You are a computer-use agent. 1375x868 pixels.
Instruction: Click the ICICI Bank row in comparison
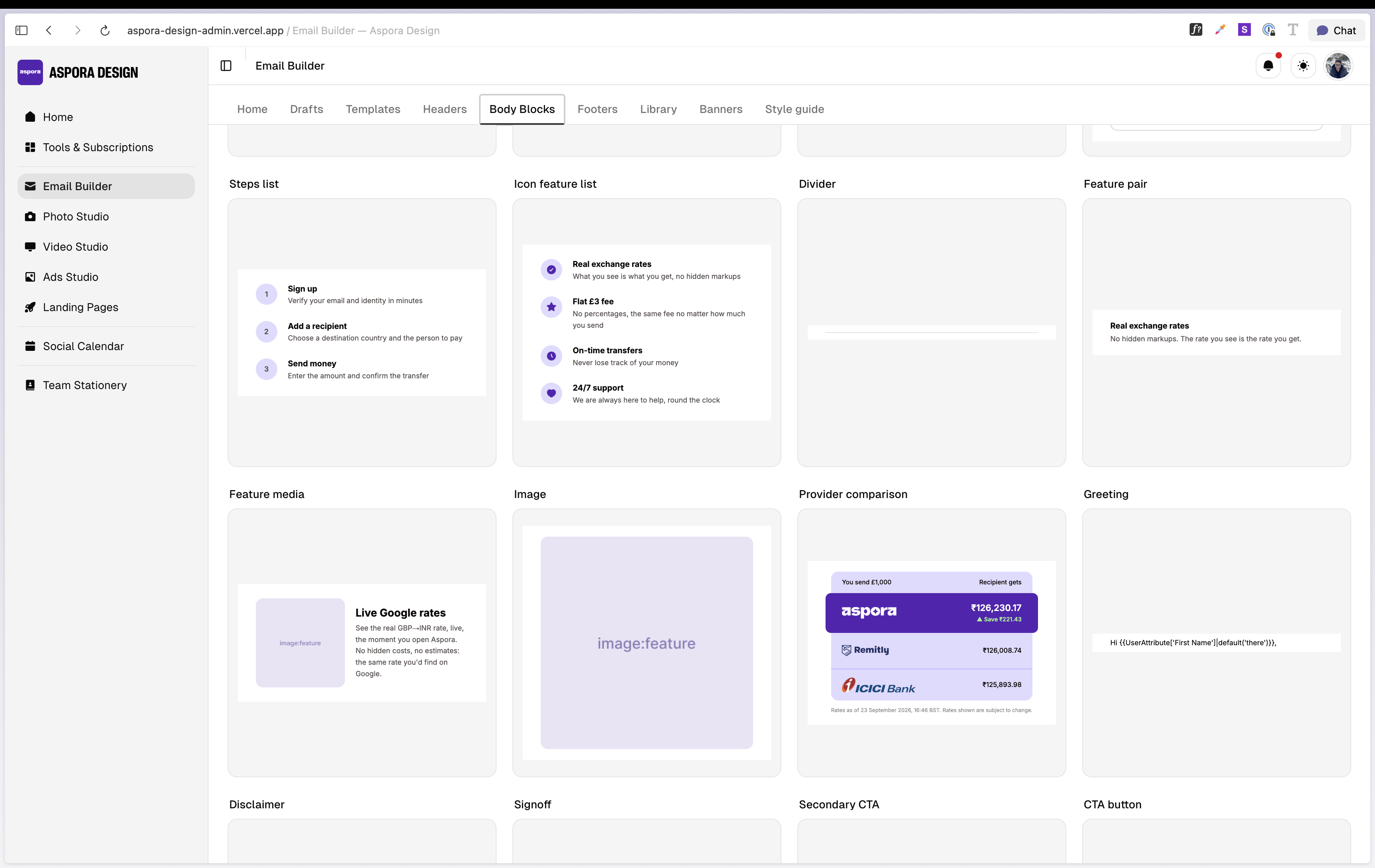(931, 685)
